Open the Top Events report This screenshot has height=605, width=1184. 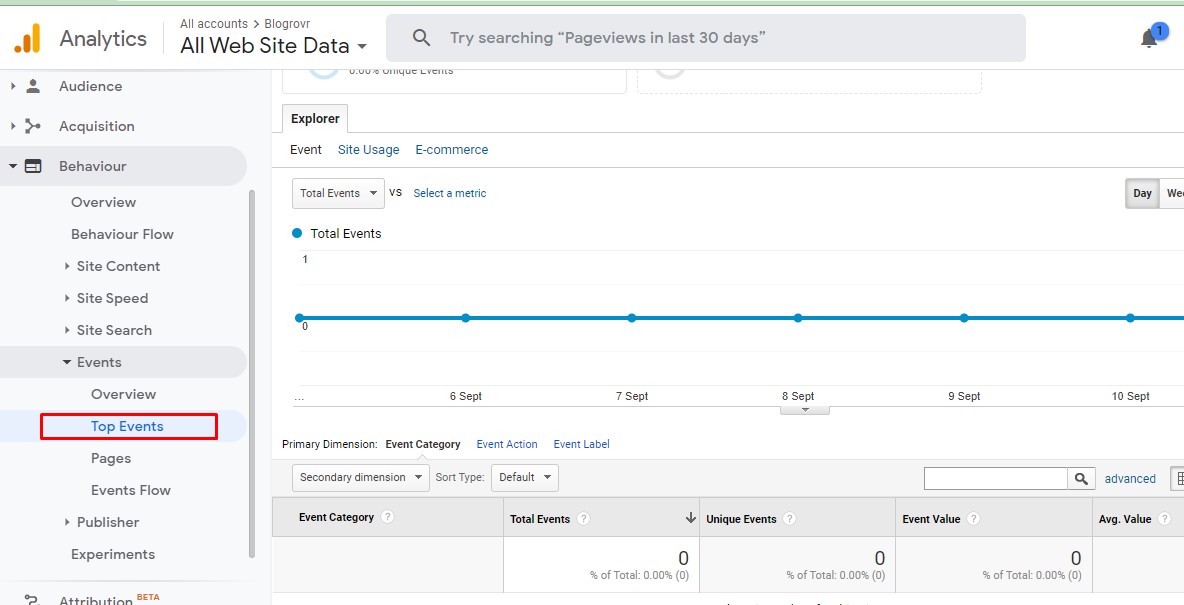tap(127, 426)
